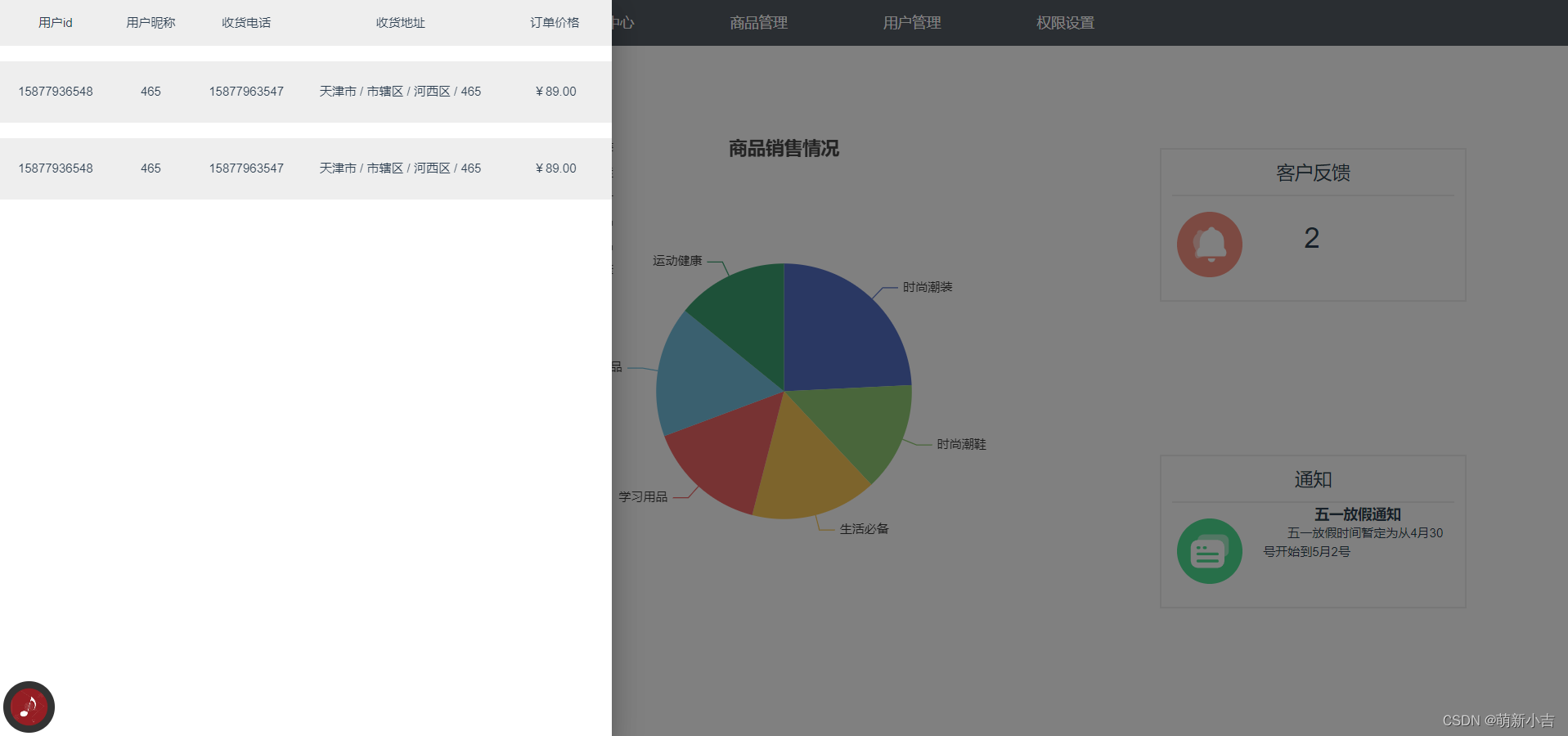Click the feedback count 2
1568x736 pixels.
(1311, 238)
